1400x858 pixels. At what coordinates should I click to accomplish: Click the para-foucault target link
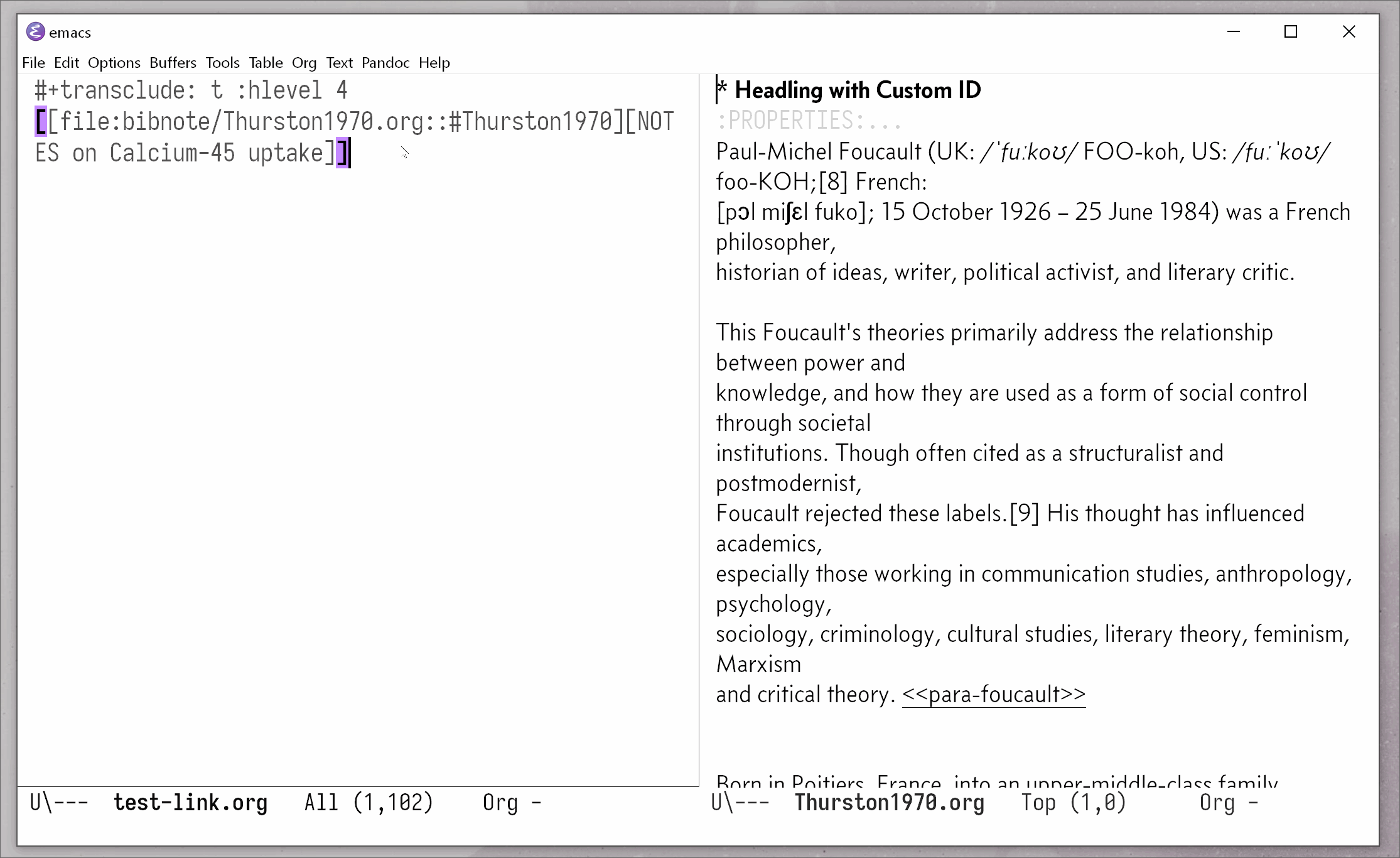[x=993, y=694]
